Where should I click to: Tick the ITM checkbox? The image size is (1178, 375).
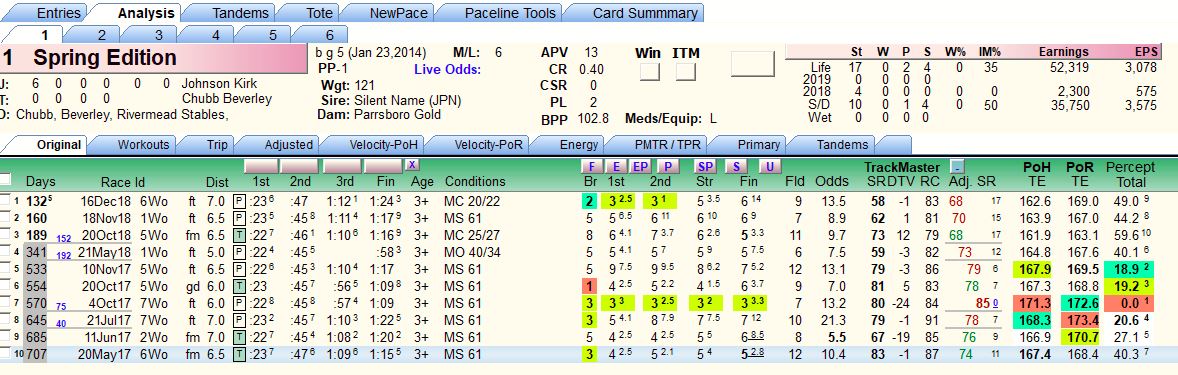(685, 72)
